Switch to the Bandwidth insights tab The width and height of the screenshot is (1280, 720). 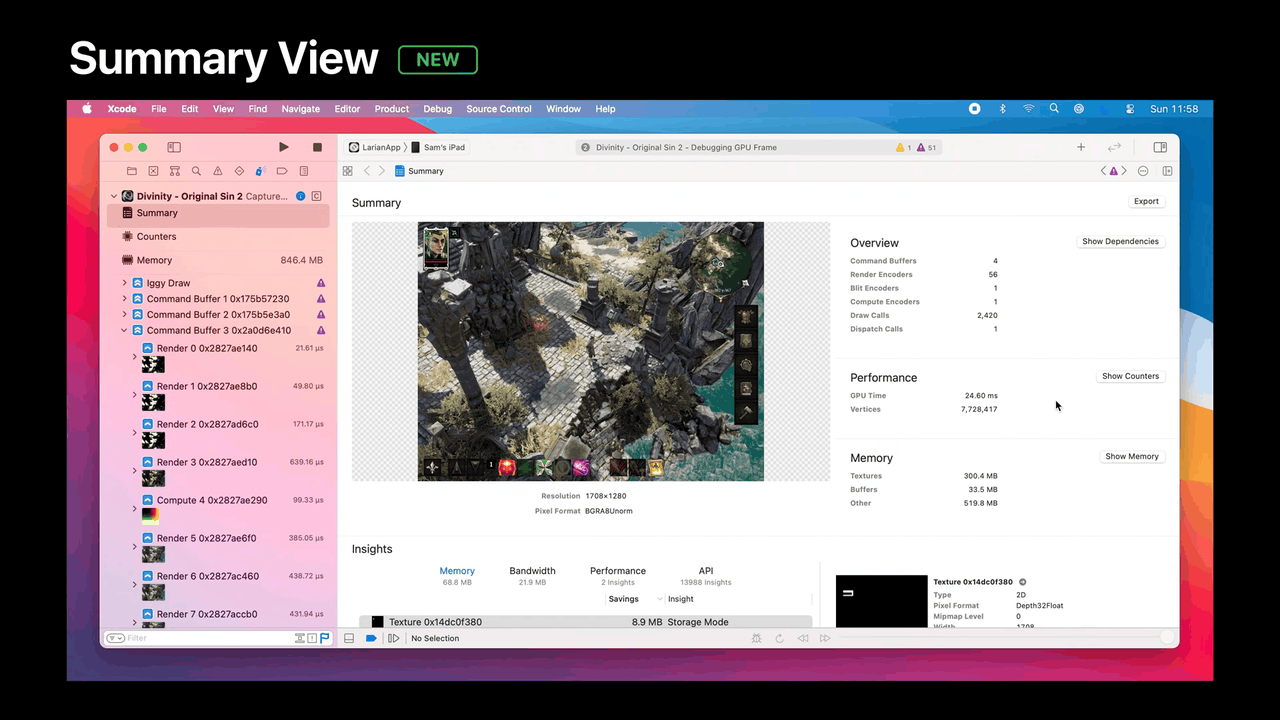532,575
